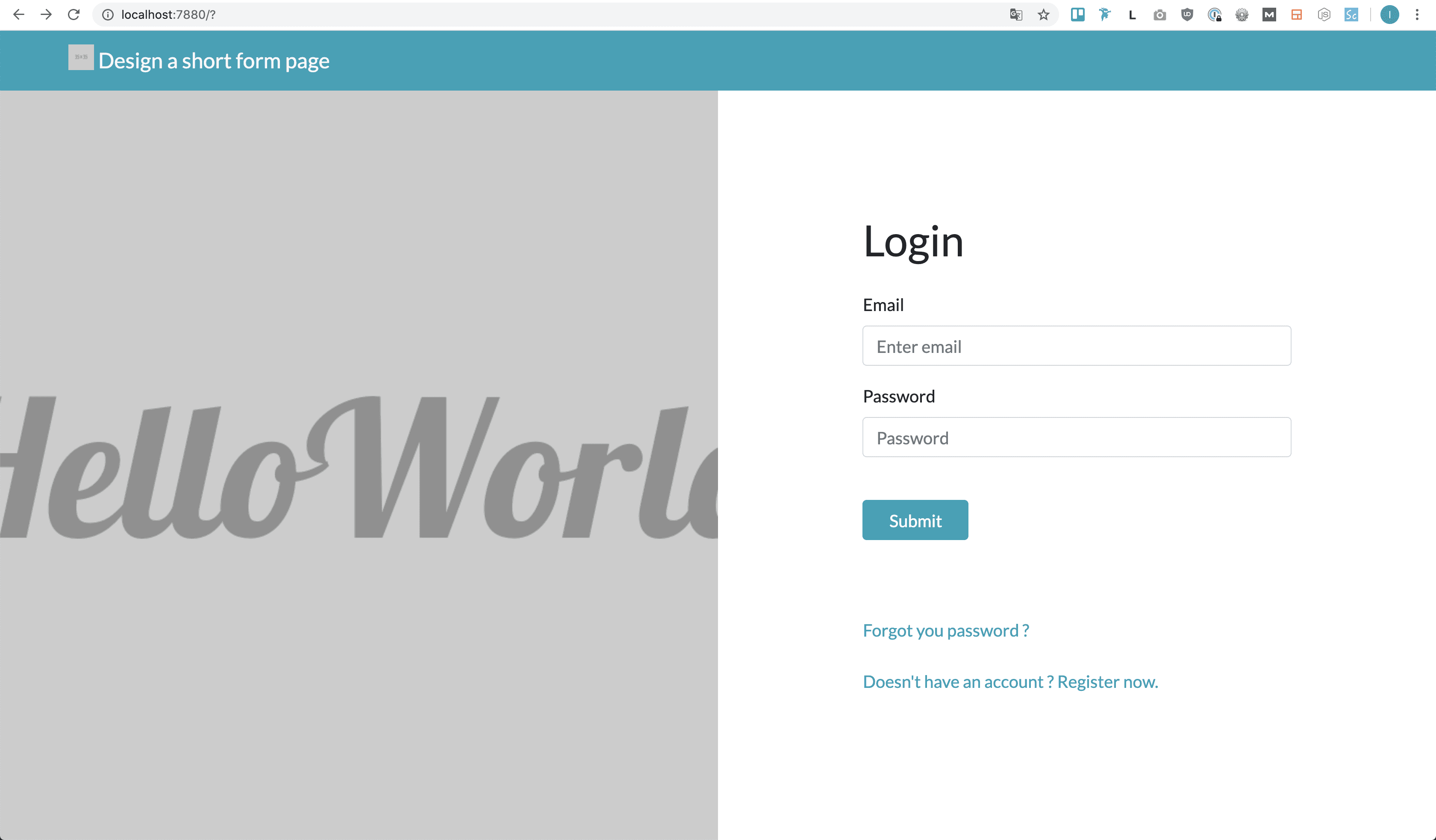Toggle the browser translate icon
1436x840 pixels.
coord(1016,14)
